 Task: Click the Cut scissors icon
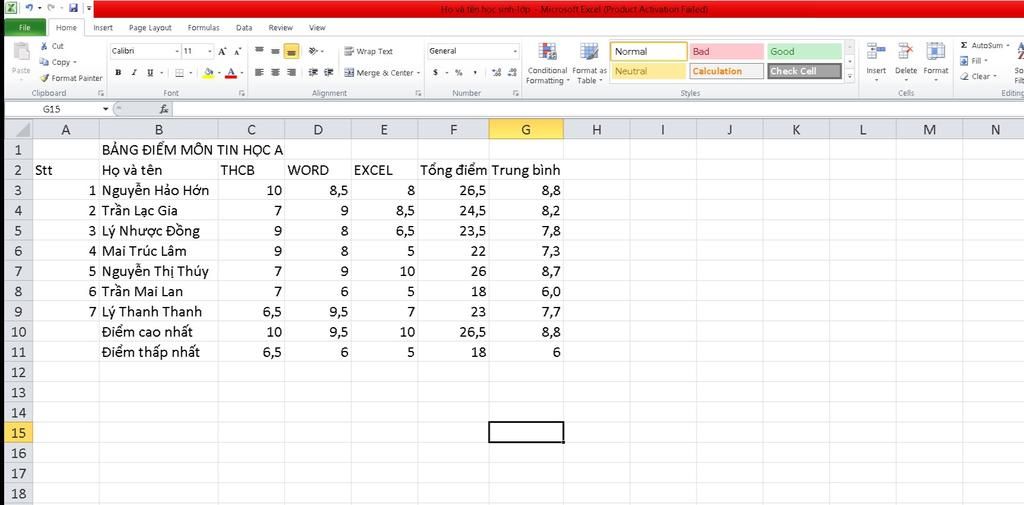(x=44, y=46)
